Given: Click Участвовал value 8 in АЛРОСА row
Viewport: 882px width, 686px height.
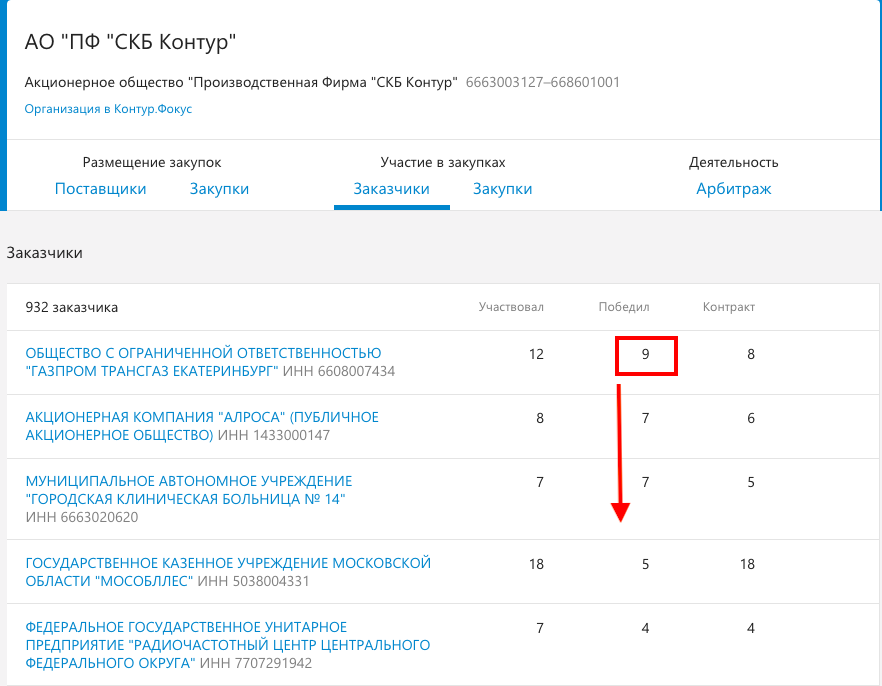Looking at the screenshot, I should click(x=540, y=418).
